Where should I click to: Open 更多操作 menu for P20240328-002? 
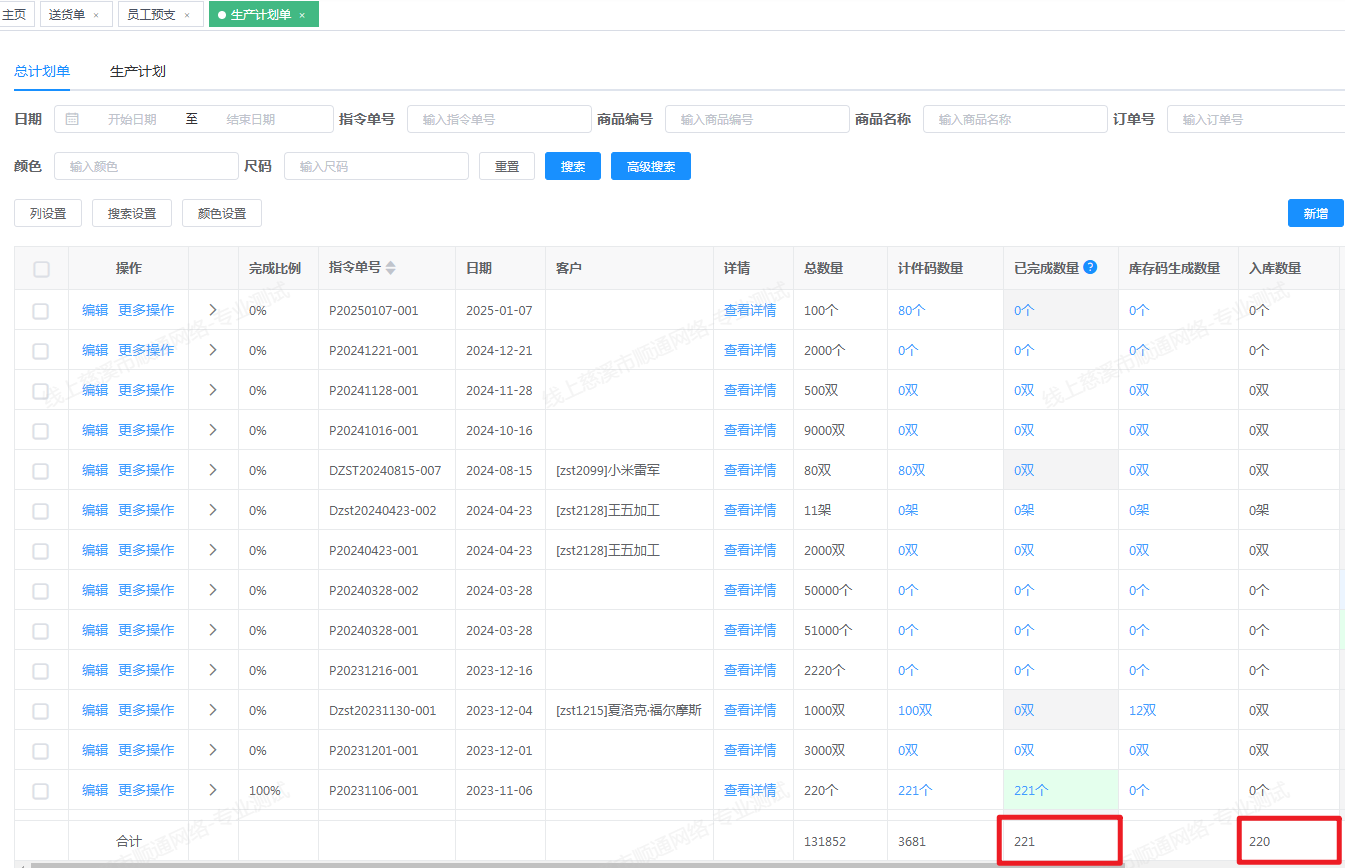[x=146, y=590]
